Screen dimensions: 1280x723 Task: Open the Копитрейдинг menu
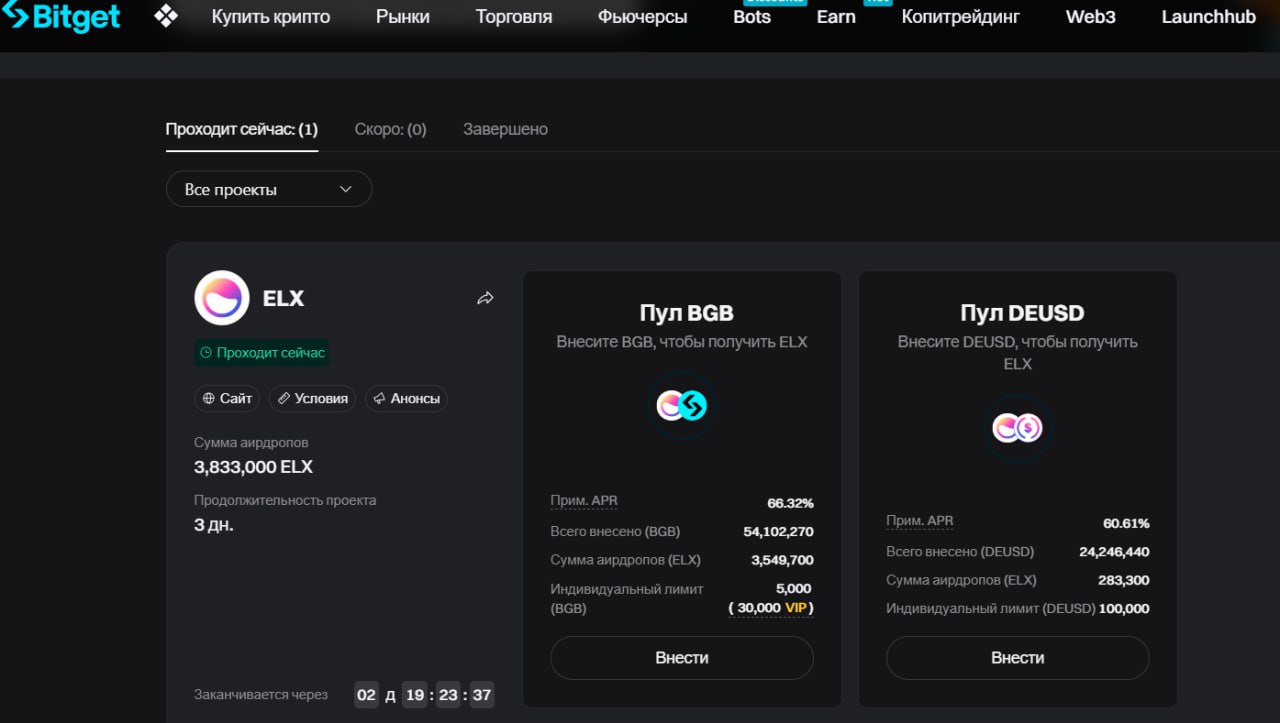pos(961,17)
